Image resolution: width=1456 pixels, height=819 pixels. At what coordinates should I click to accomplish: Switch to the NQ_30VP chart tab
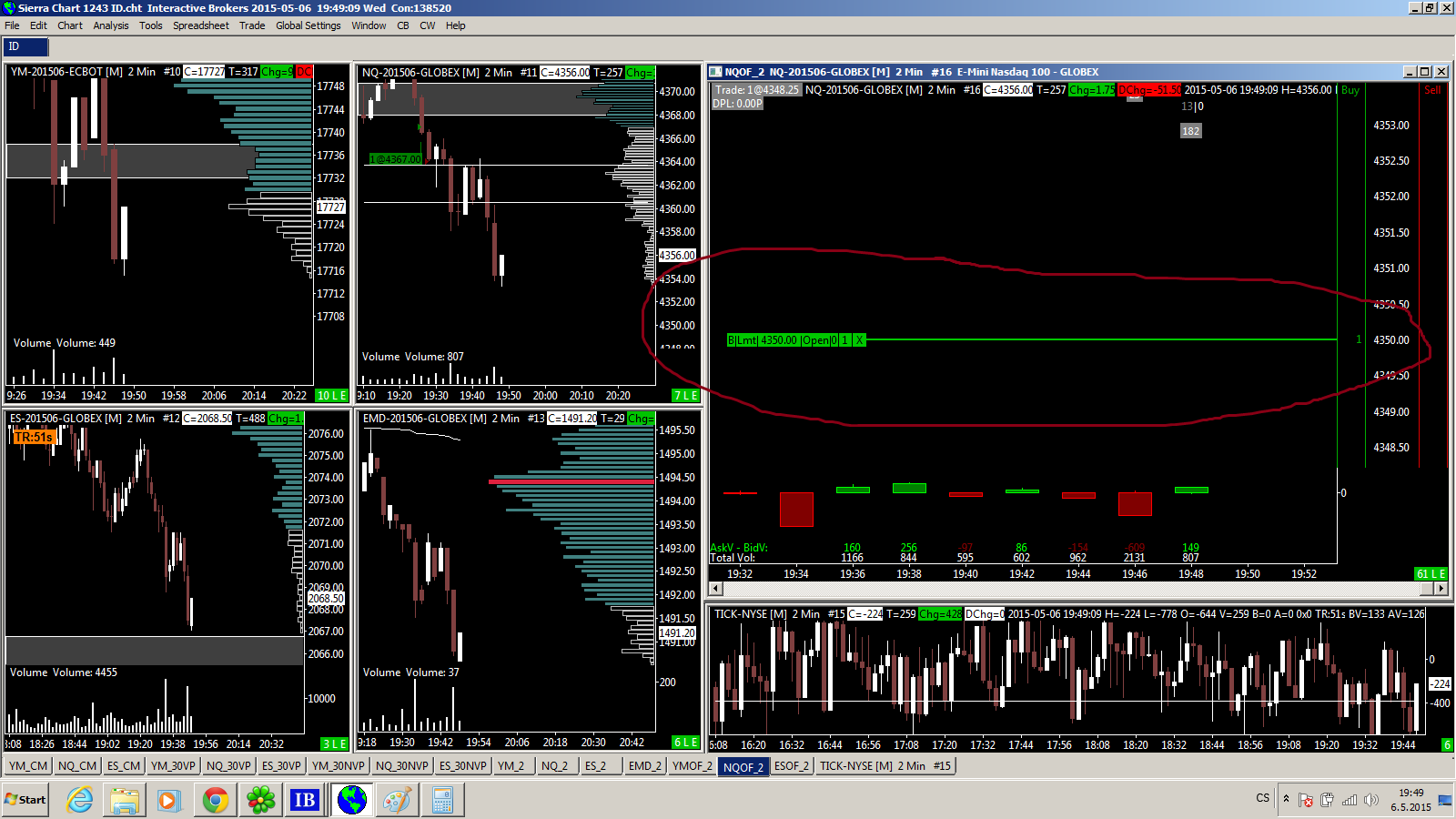[228, 766]
